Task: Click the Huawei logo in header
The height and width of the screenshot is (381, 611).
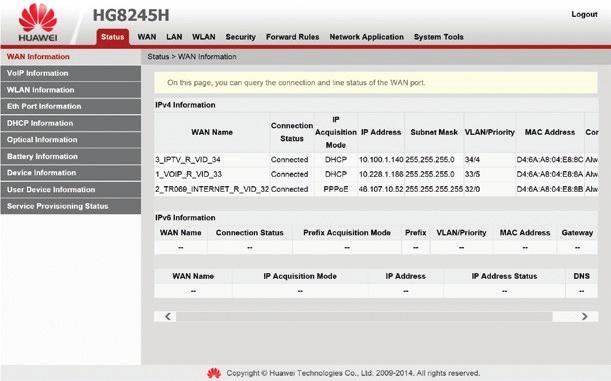Action: click(x=38, y=22)
